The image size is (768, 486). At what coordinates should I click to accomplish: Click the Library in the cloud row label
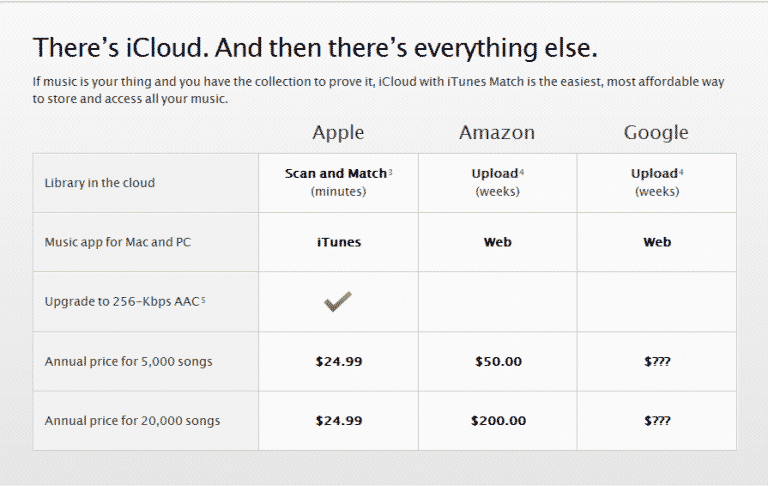[x=99, y=183]
